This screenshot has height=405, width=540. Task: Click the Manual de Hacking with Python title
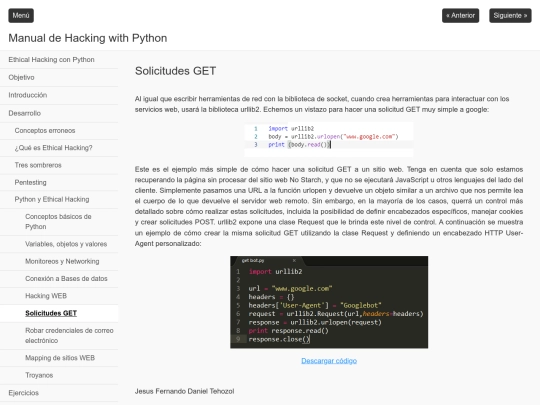pyautogui.click(x=88, y=38)
